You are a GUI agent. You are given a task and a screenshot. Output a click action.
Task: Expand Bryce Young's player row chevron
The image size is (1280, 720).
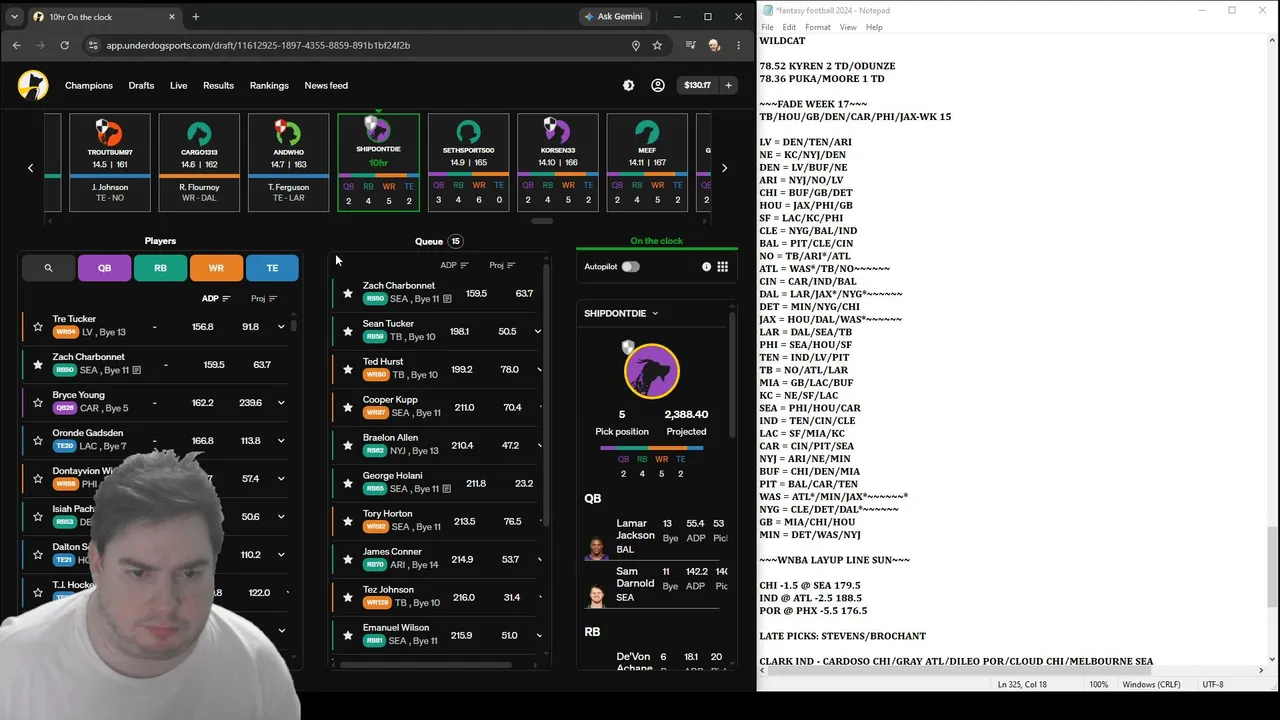click(x=281, y=402)
